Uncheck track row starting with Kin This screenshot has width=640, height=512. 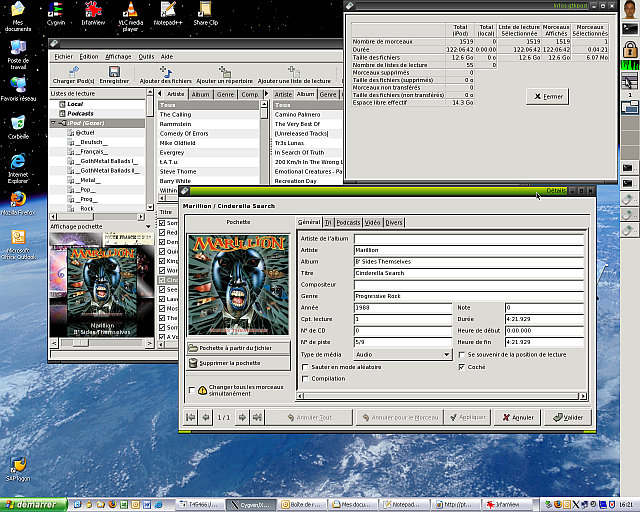(x=162, y=261)
